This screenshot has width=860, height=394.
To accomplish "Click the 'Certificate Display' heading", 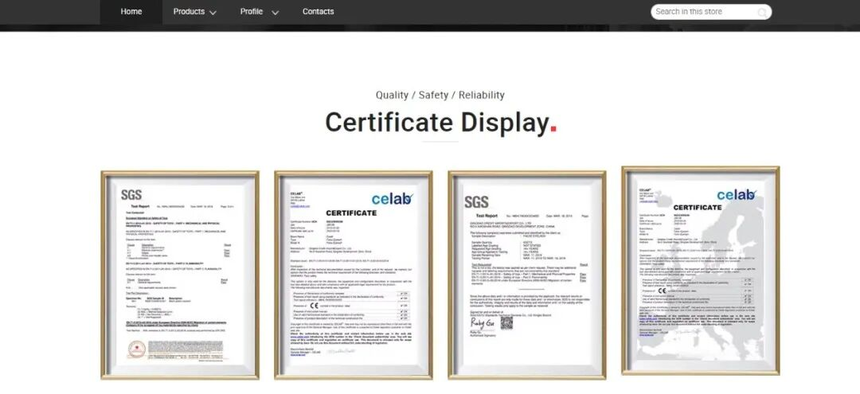I will coord(441,122).
